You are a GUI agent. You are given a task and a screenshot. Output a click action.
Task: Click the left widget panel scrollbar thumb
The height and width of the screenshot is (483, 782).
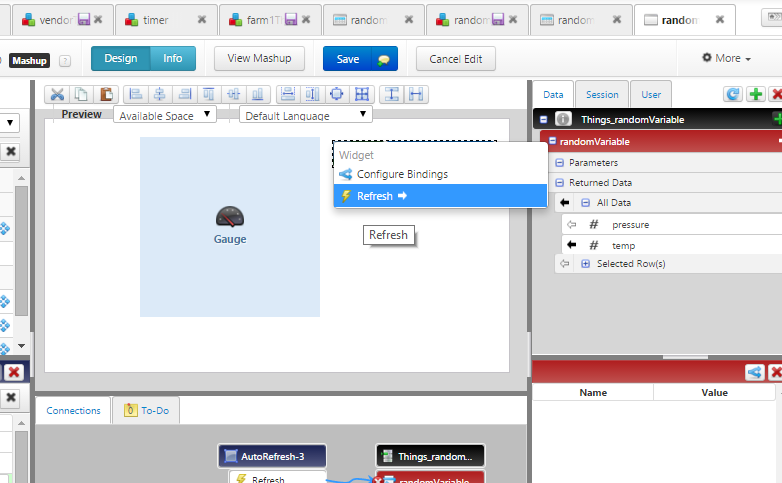click(x=21, y=251)
